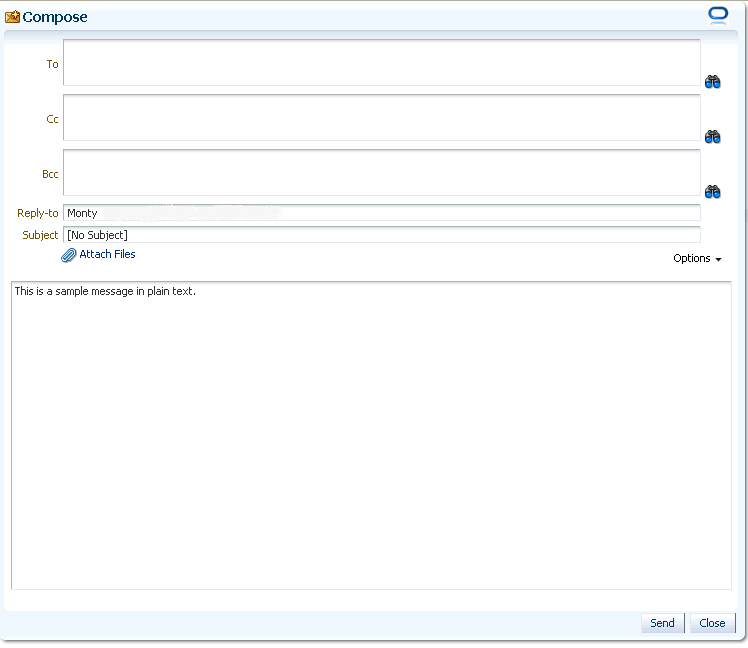
Task: Focus the To recipients field
Action: pos(382,63)
